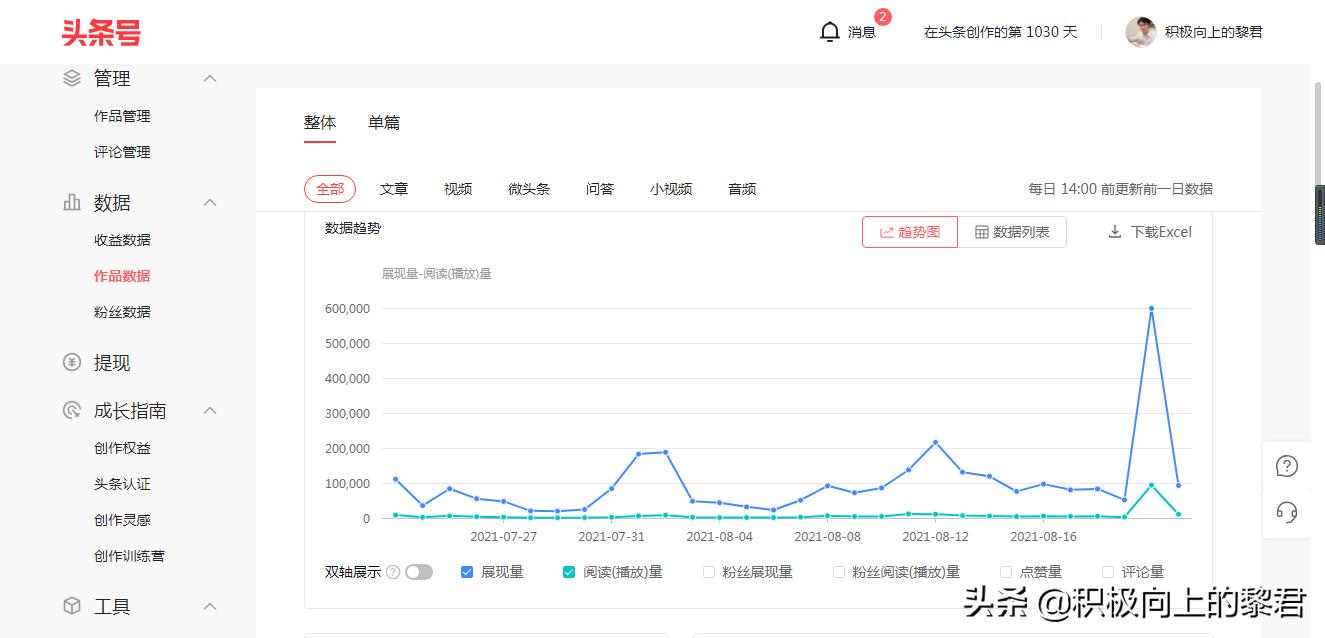This screenshot has width=1325, height=638.
Task: Open the question-mark help icon
Action: tap(1286, 465)
